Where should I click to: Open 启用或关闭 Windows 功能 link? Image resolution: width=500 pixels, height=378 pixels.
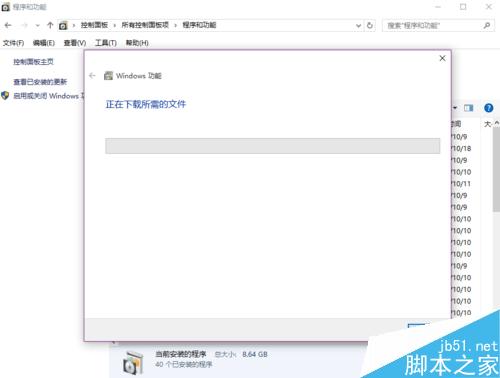[49, 96]
